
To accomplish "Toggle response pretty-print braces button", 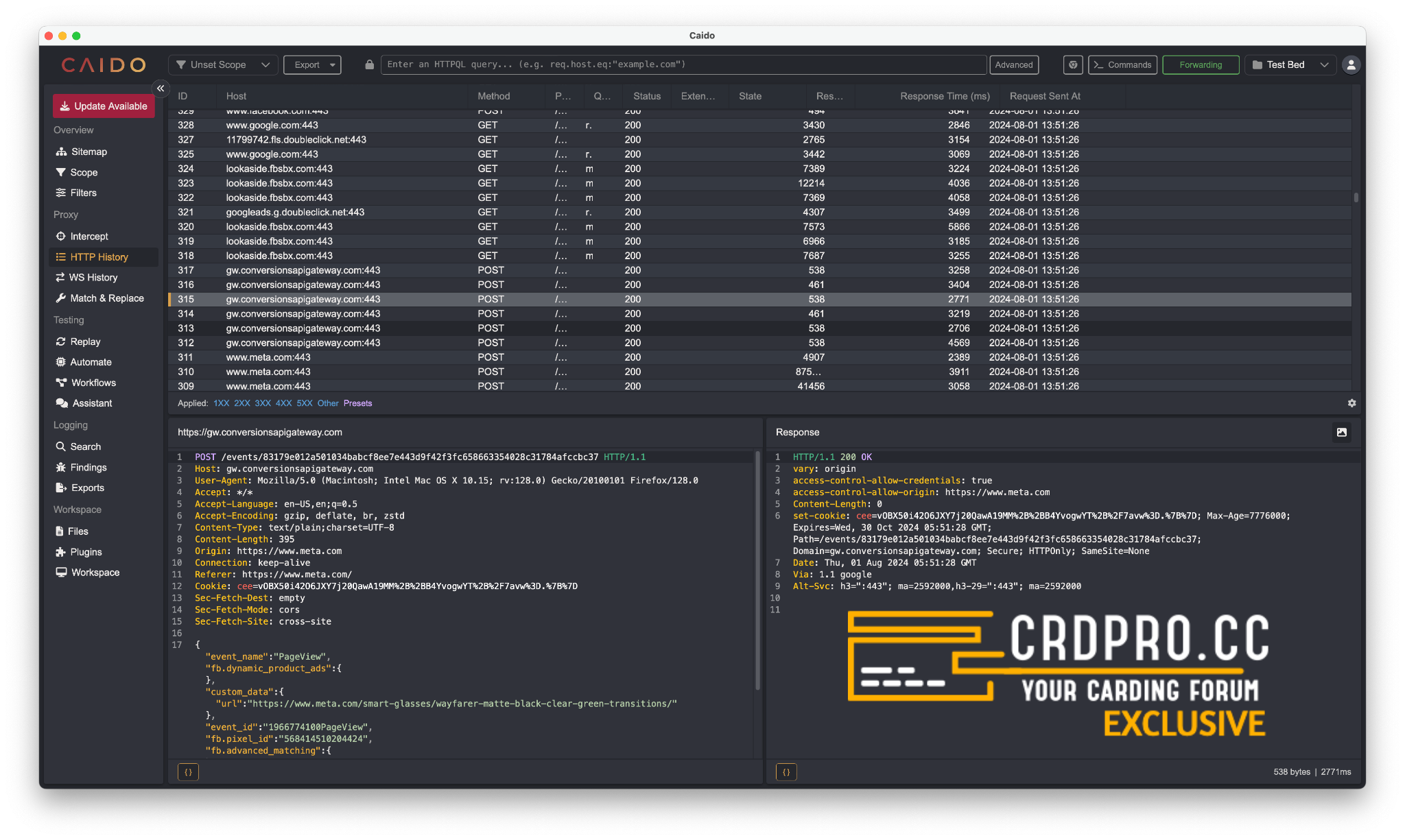I will click(786, 772).
